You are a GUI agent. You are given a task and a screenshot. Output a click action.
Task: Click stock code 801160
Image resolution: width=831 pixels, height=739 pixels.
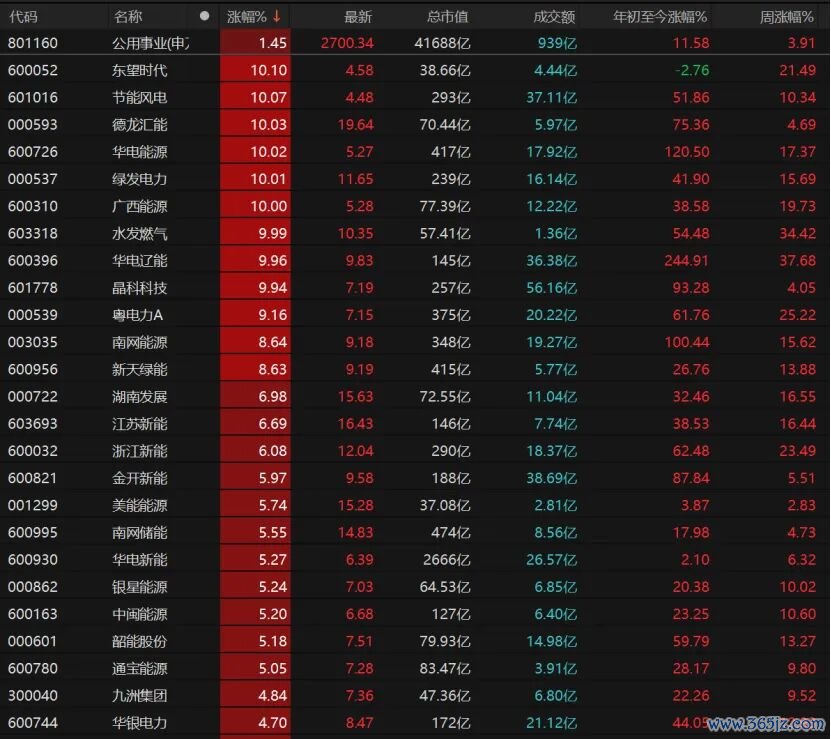[33, 43]
